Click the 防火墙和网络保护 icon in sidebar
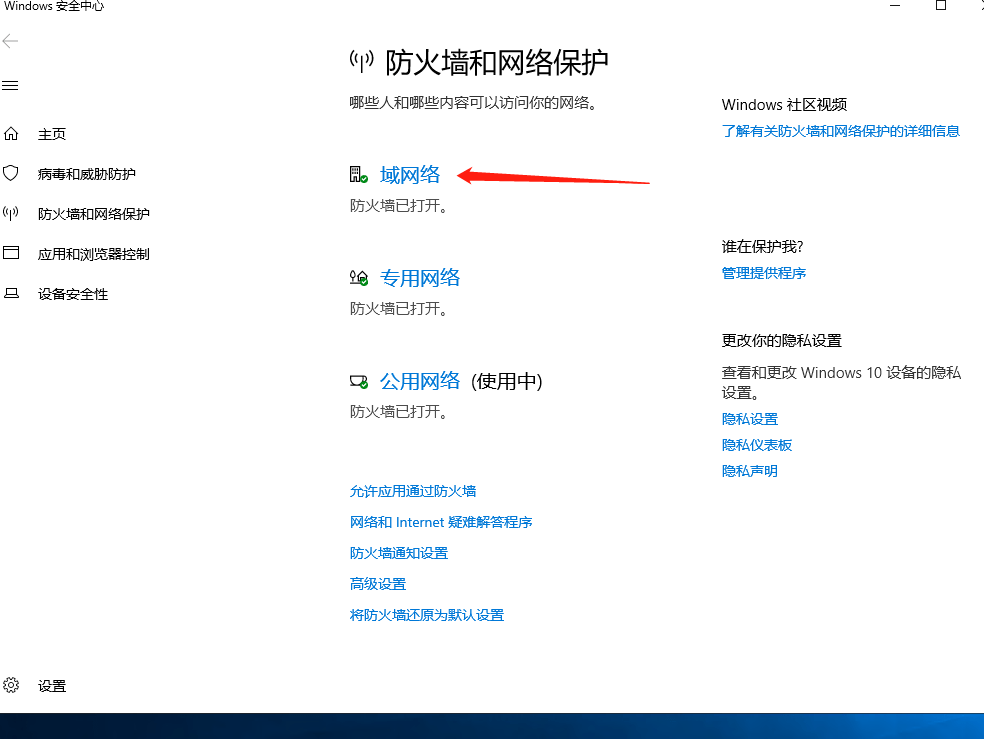This screenshot has height=739, width=984. [x=10, y=213]
